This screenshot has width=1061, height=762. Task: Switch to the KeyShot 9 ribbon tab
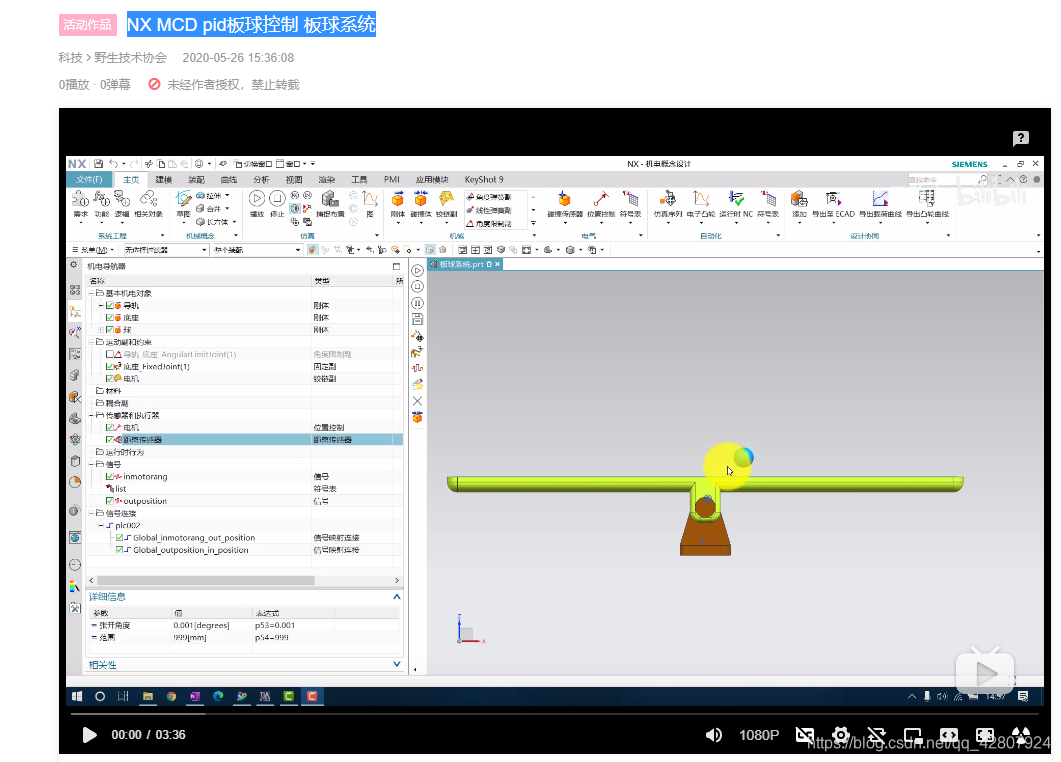pos(484,180)
